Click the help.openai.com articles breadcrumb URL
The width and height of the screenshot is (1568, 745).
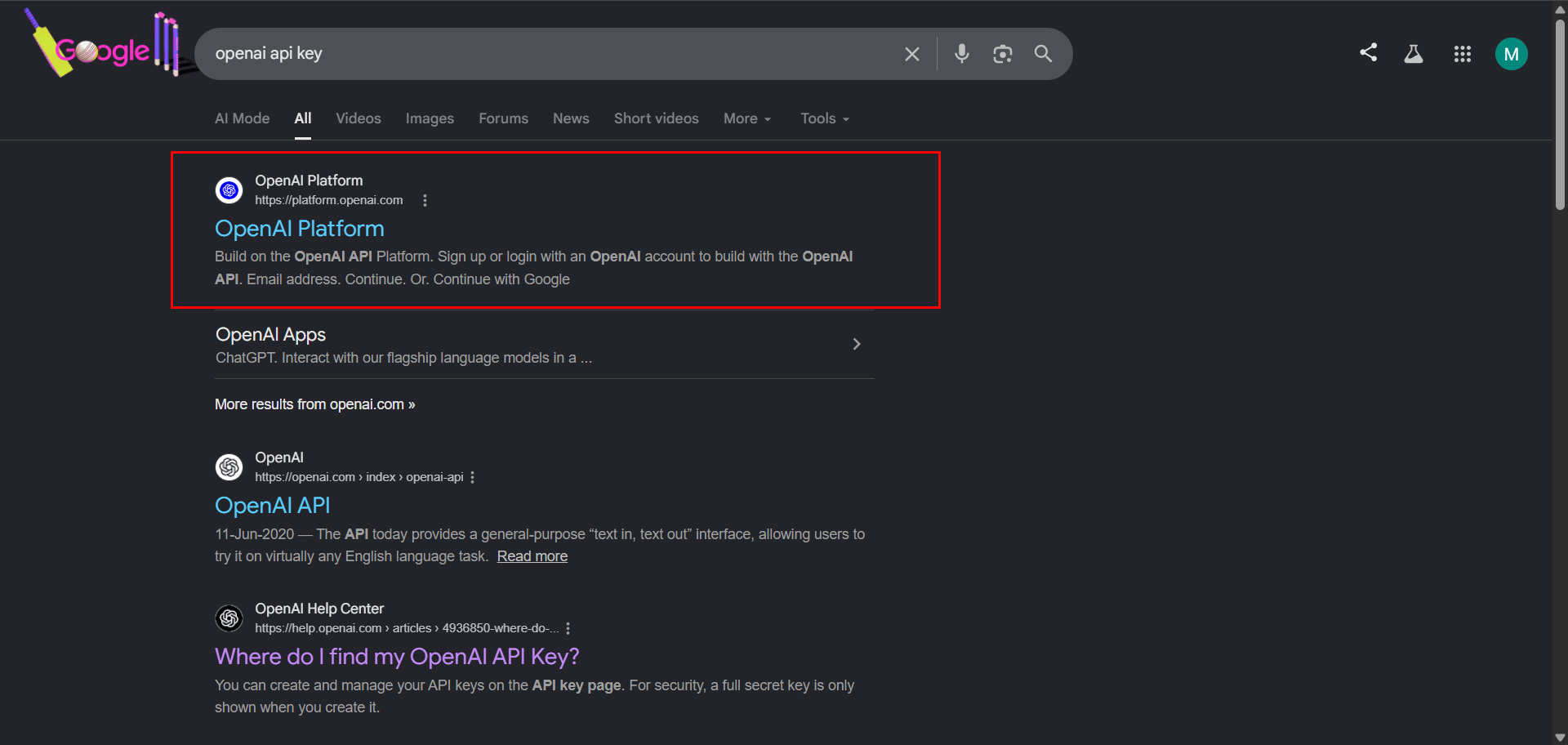click(407, 628)
